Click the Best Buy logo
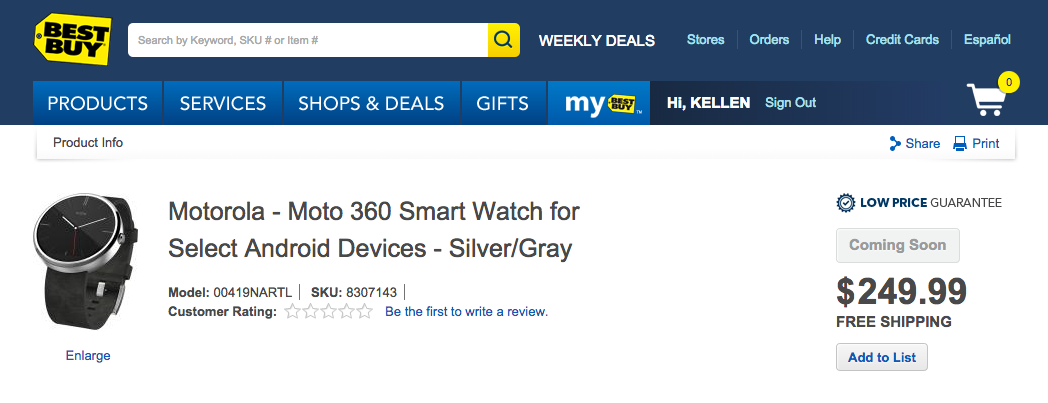Screen dimensions: 1048x403 73,40
